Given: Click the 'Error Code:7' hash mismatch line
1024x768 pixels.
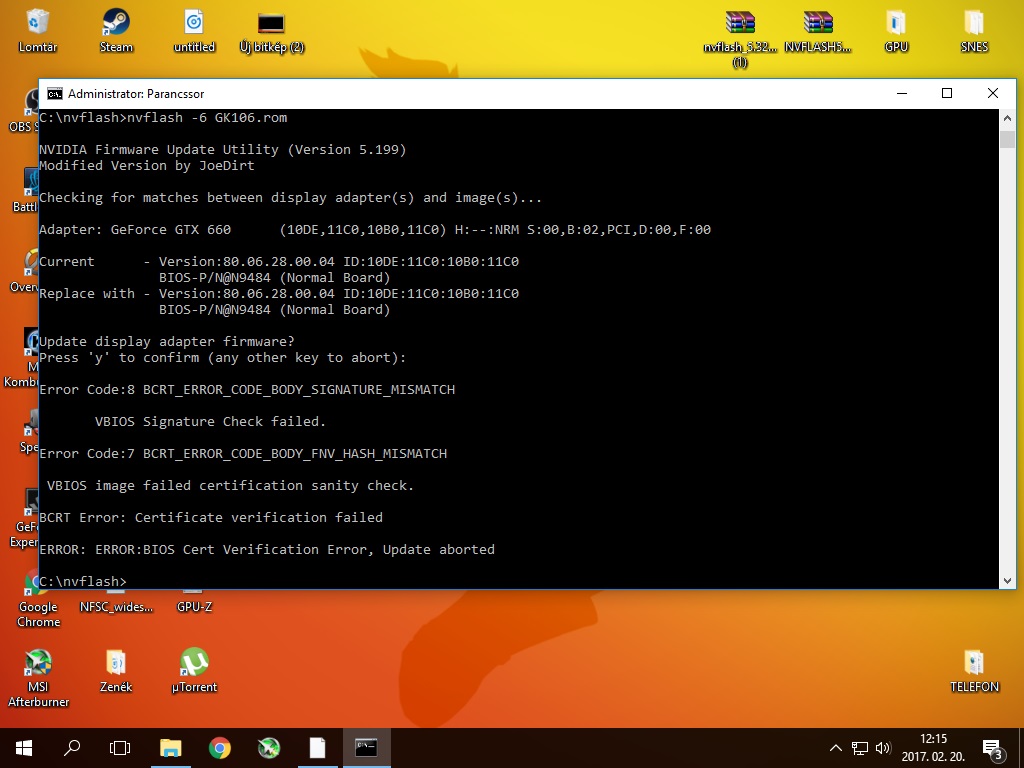Looking at the screenshot, I should click(243, 454).
